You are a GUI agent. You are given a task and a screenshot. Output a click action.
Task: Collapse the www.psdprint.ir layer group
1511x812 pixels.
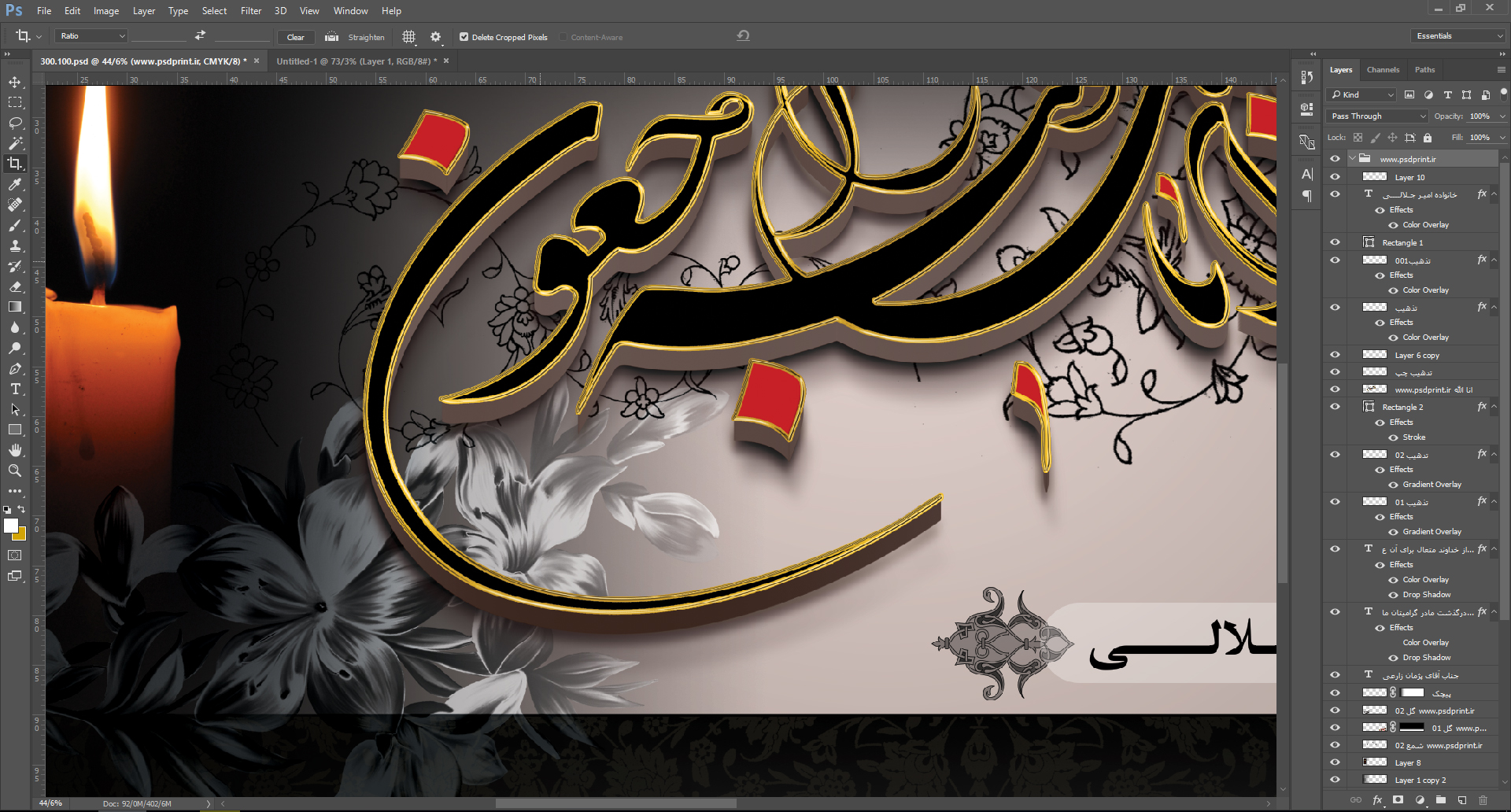point(1353,158)
